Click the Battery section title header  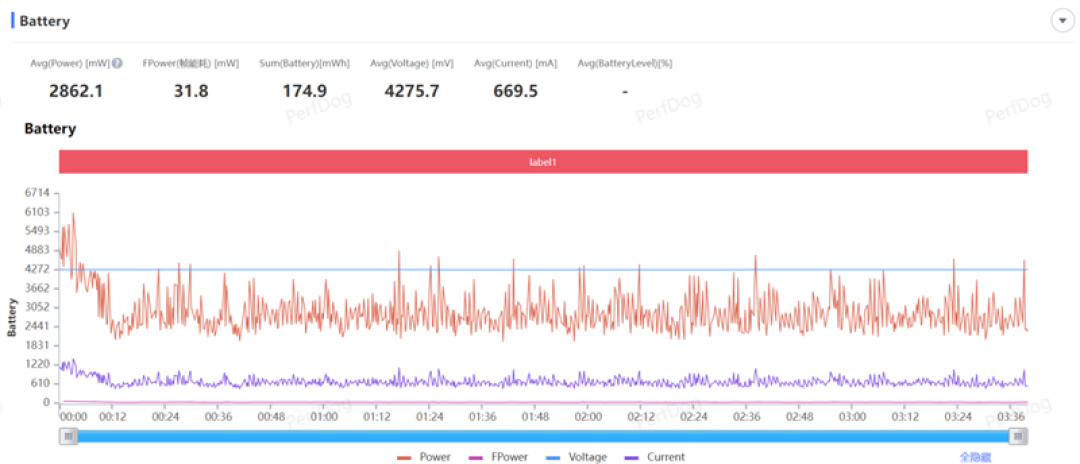45,21
